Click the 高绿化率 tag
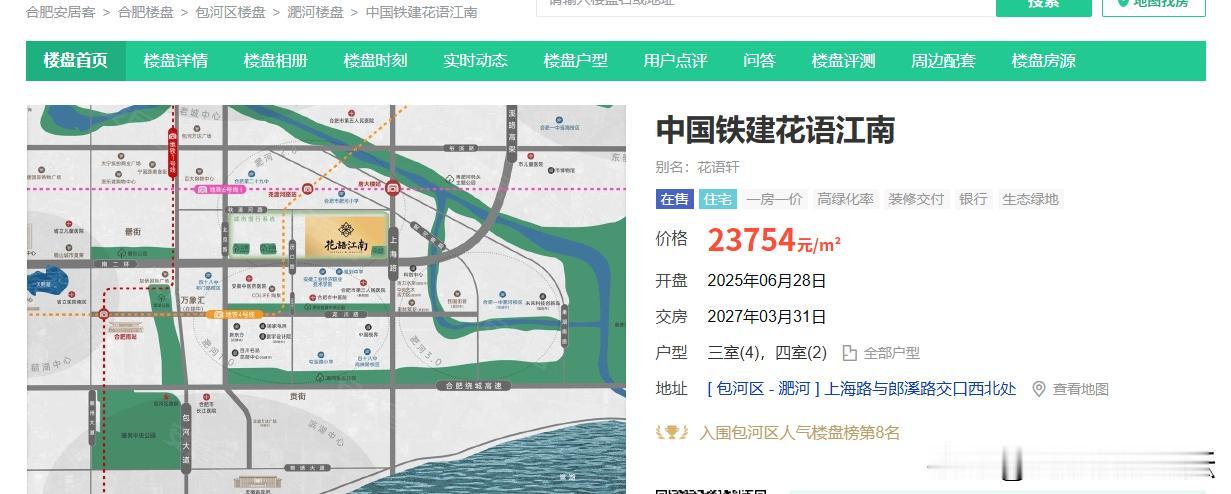Viewport: 1231px width, 494px height. (x=845, y=199)
